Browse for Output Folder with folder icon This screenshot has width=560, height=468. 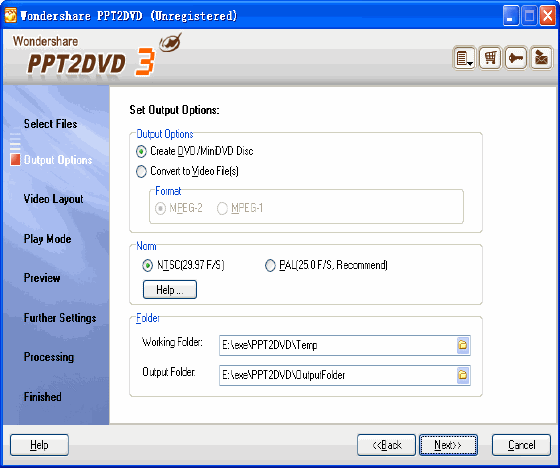coord(463,375)
